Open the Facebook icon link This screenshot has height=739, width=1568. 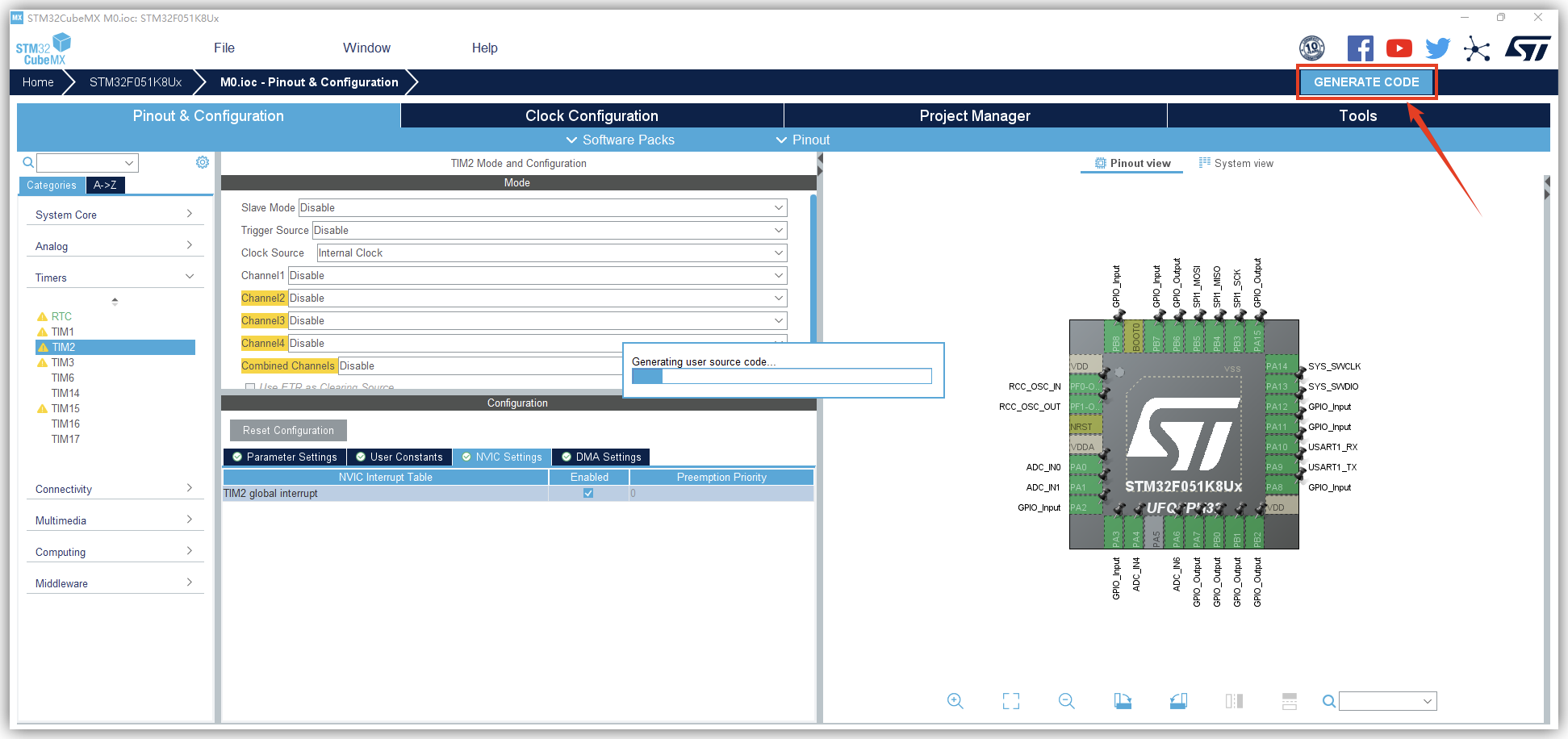(1360, 48)
